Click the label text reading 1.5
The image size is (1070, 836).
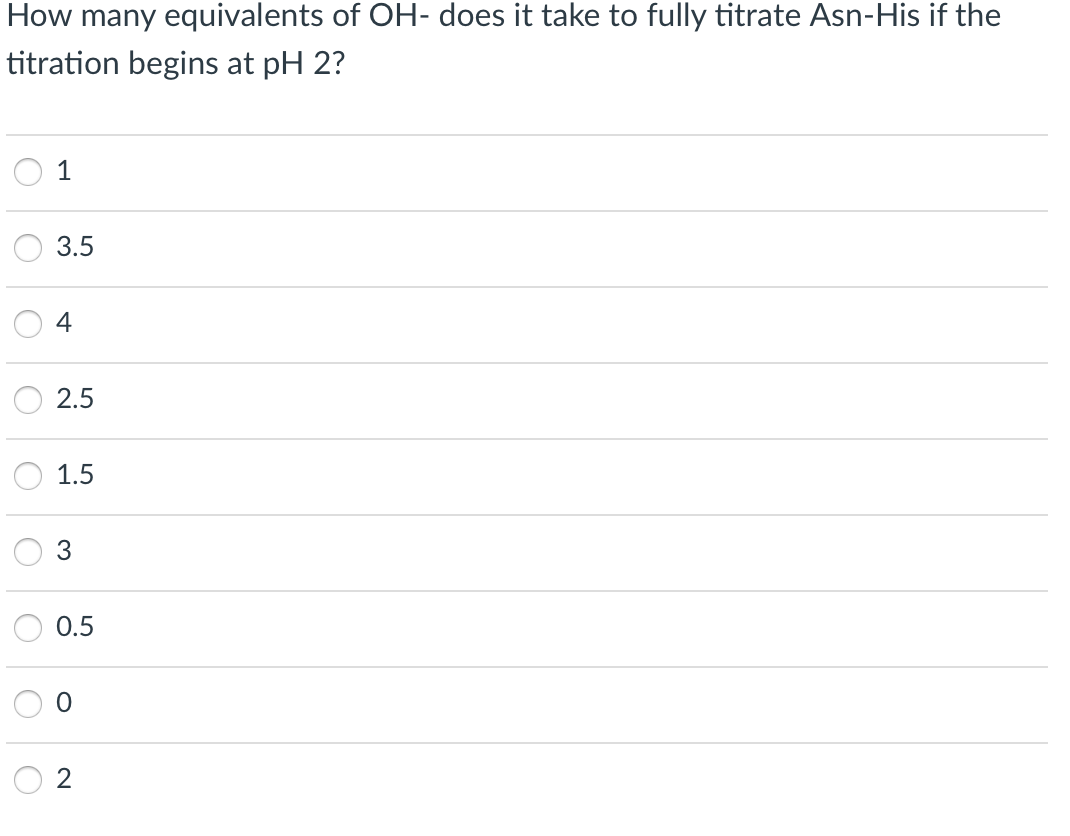75,476
